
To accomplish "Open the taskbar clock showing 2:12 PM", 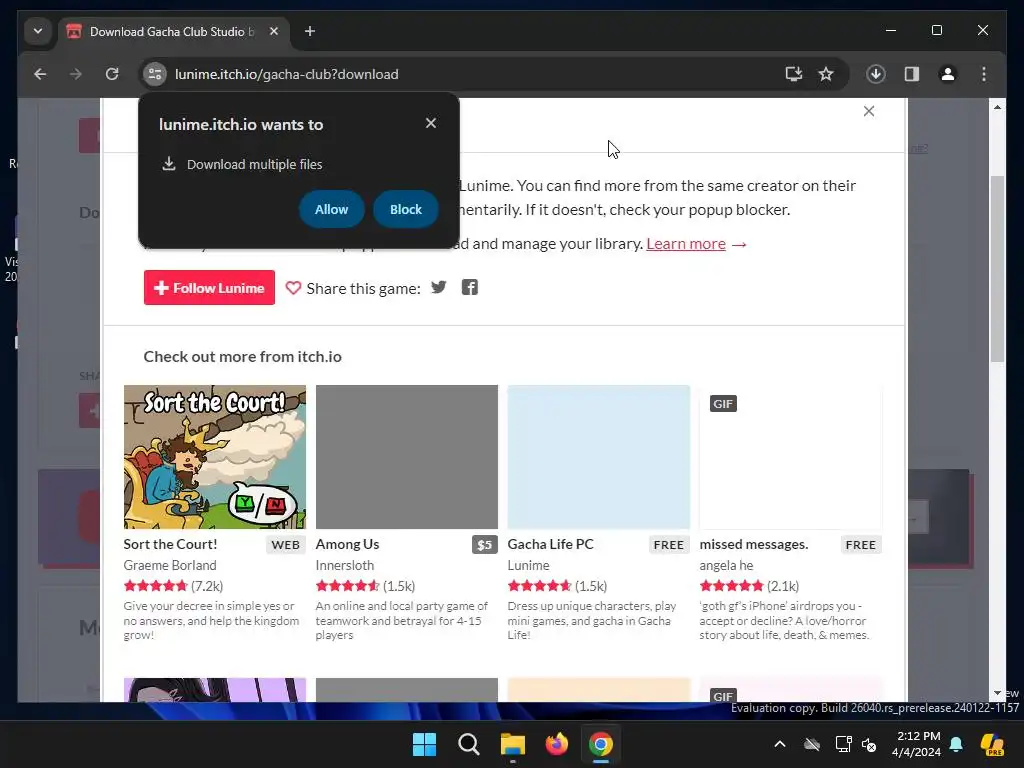I will point(917,744).
